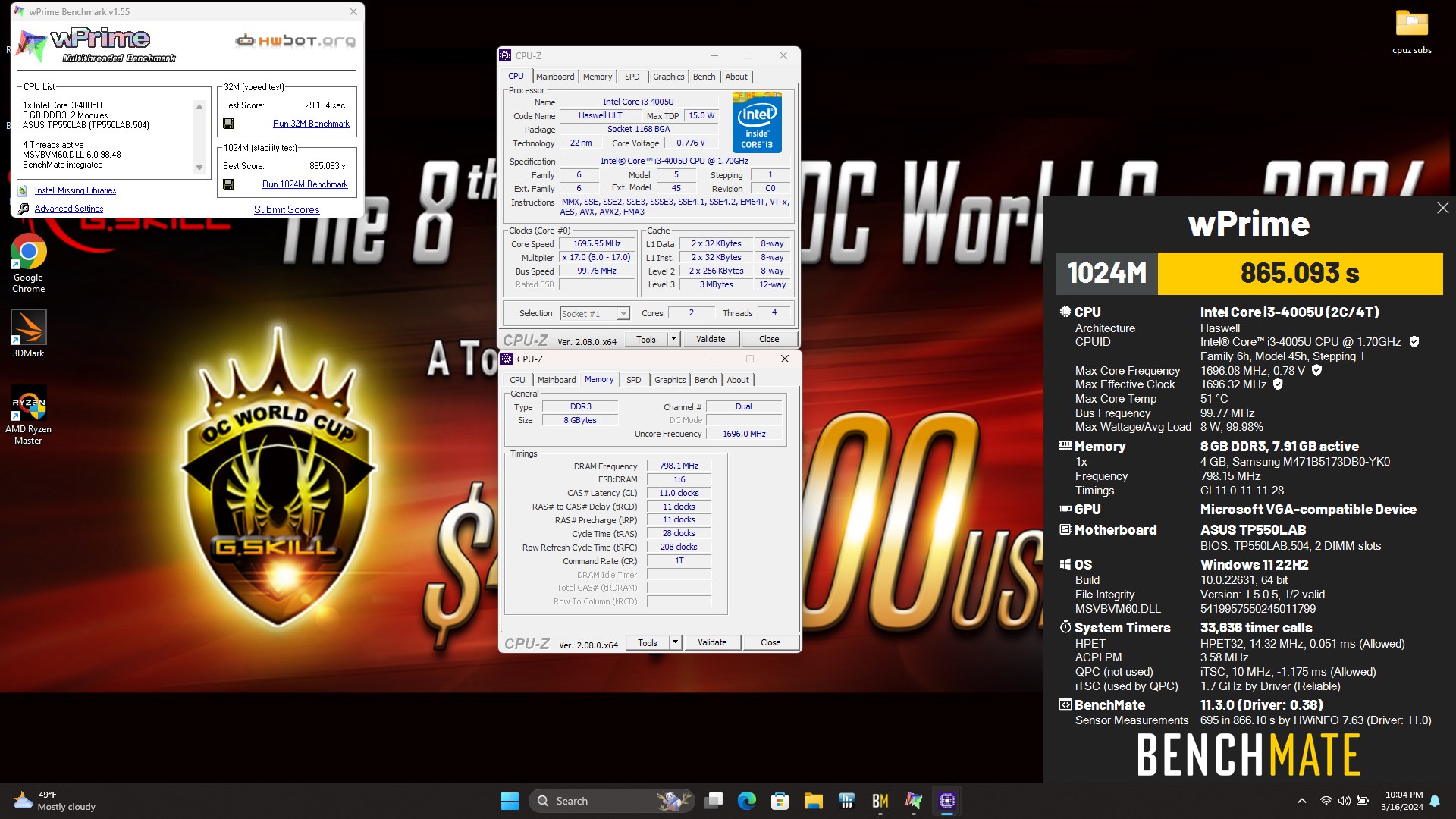The image size is (1456, 819).
Task: Open Microsoft Edge from the taskbar
Action: (747, 801)
